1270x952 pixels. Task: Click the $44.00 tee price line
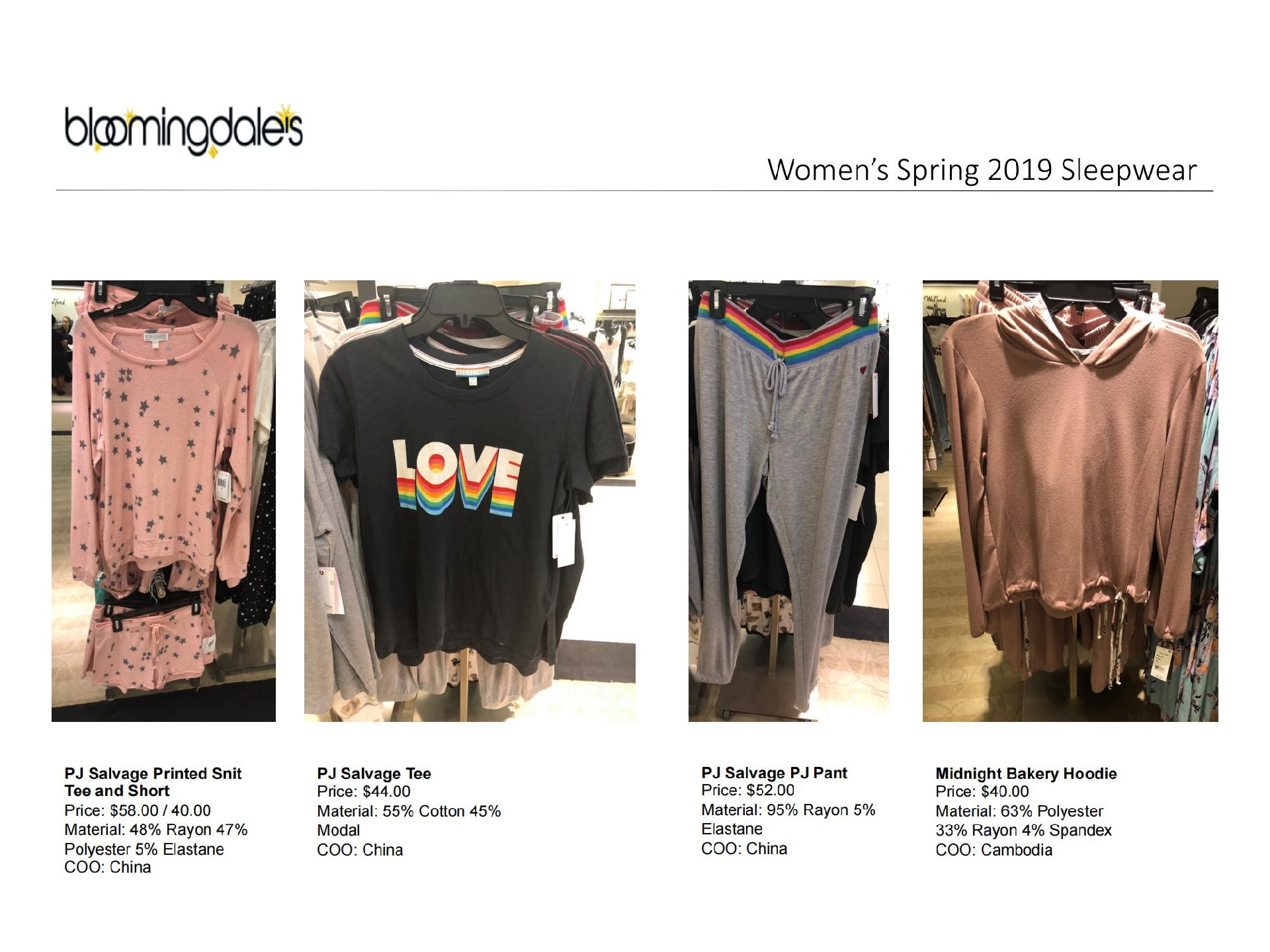[364, 791]
